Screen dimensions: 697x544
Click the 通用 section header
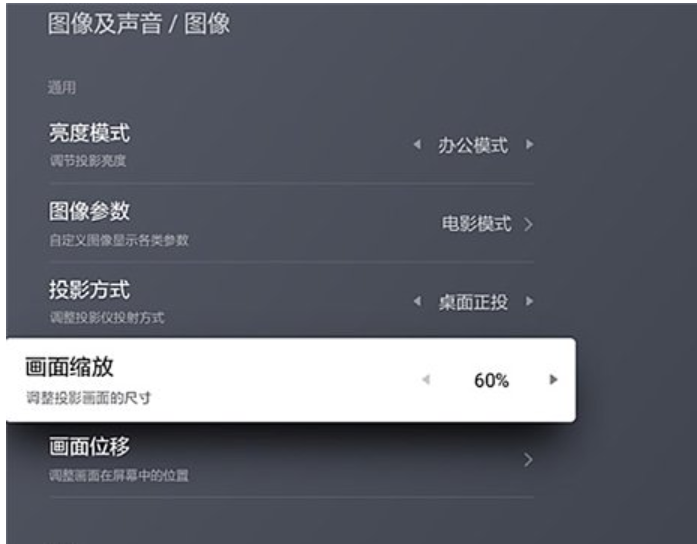click(62, 88)
